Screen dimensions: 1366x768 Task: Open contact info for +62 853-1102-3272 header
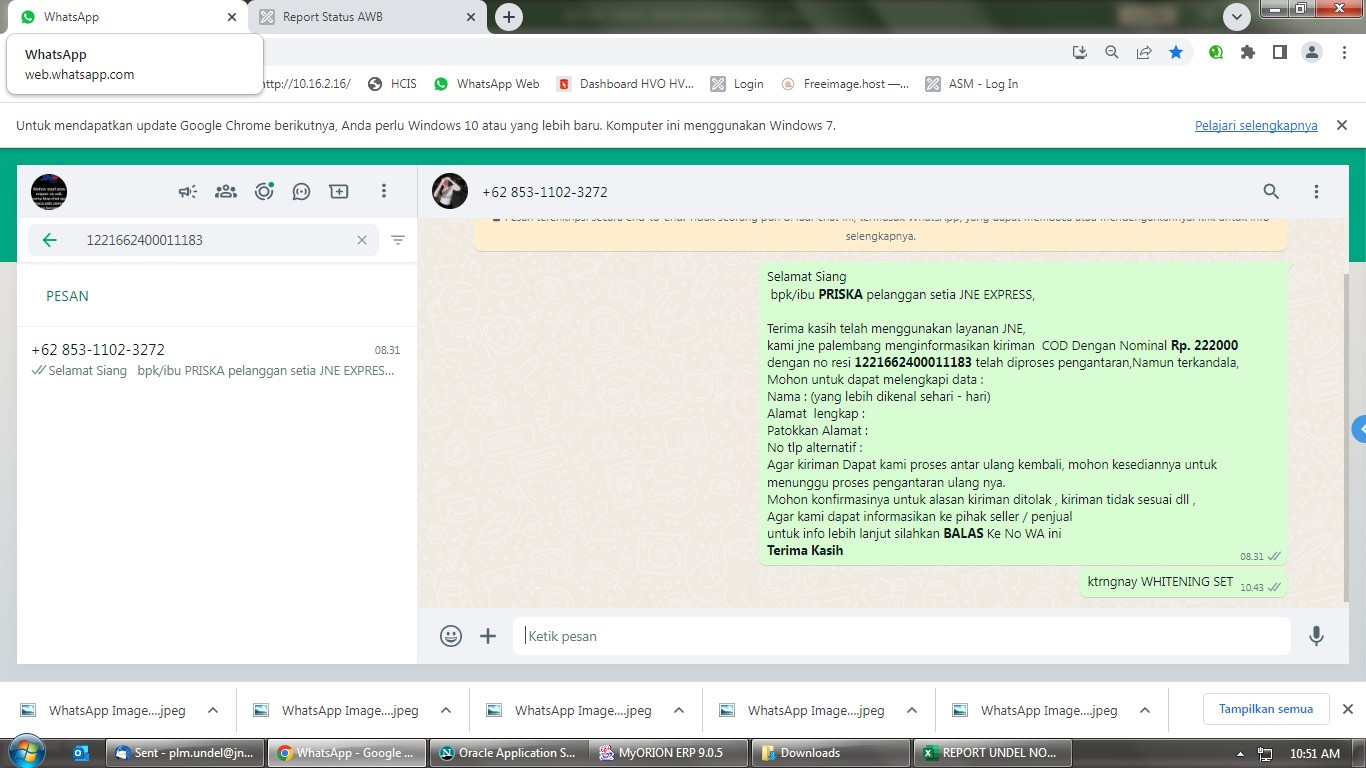tap(545, 192)
